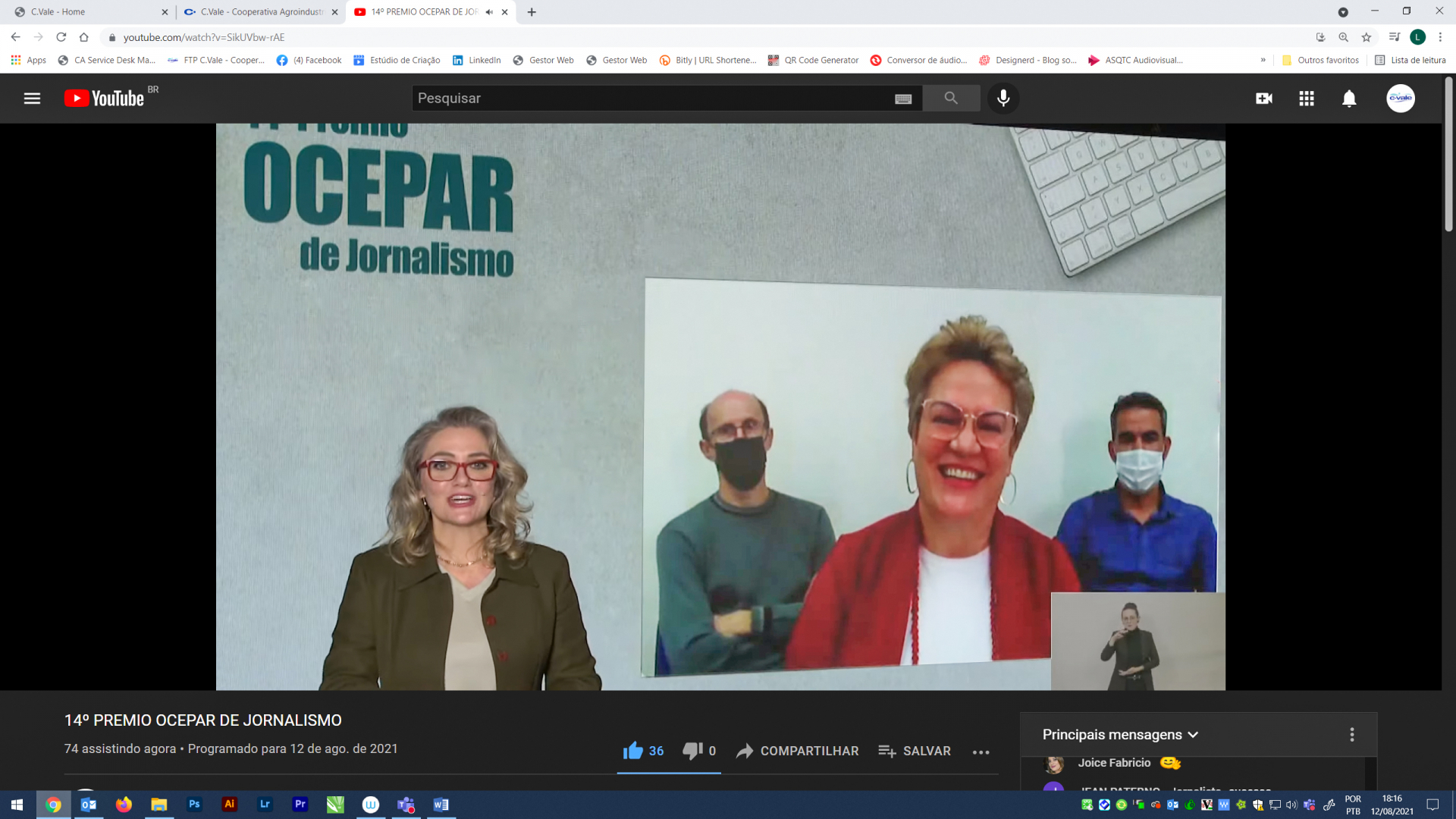Open the Apps bookmark shortcut
Screen dimensions: 1456x819
29,60
